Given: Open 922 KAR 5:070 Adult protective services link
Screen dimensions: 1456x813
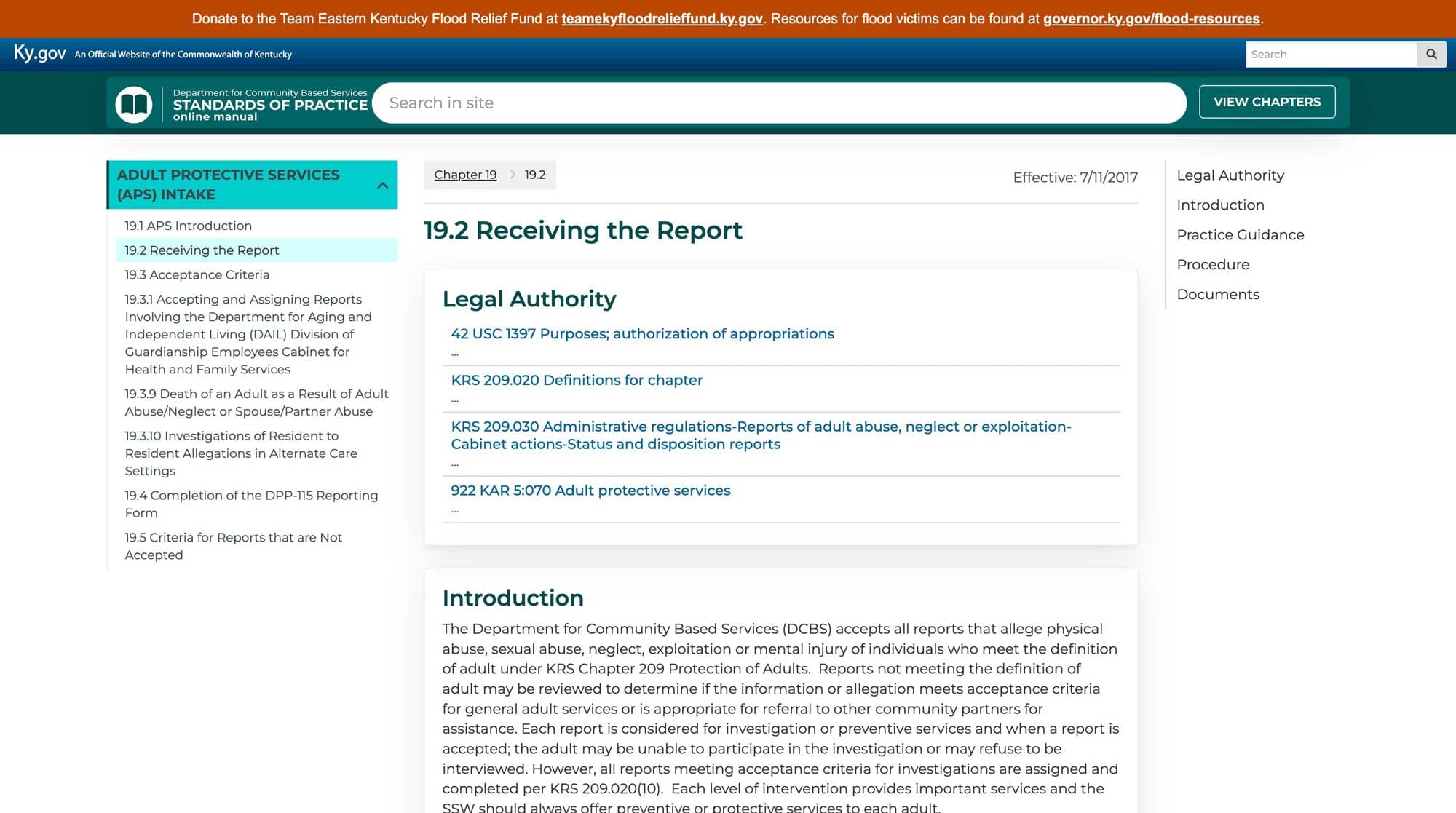Looking at the screenshot, I should point(590,491).
